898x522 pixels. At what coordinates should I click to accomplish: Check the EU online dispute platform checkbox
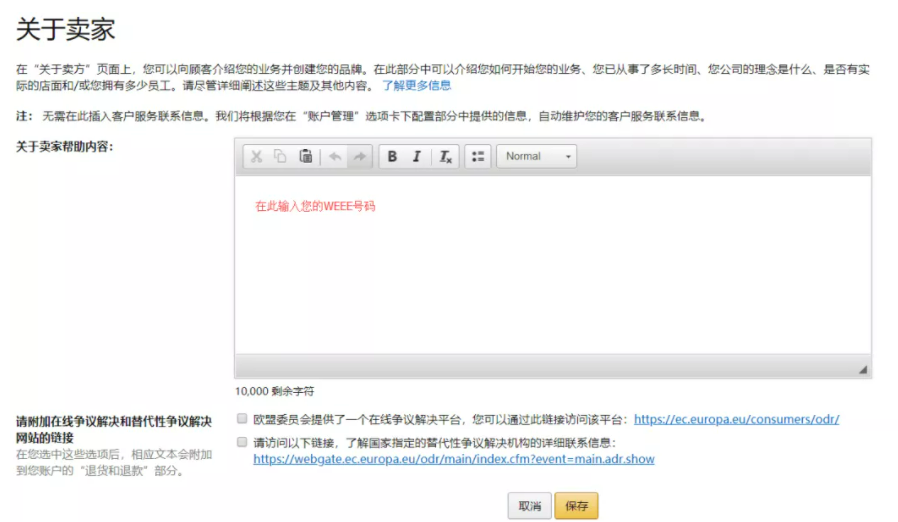242,419
